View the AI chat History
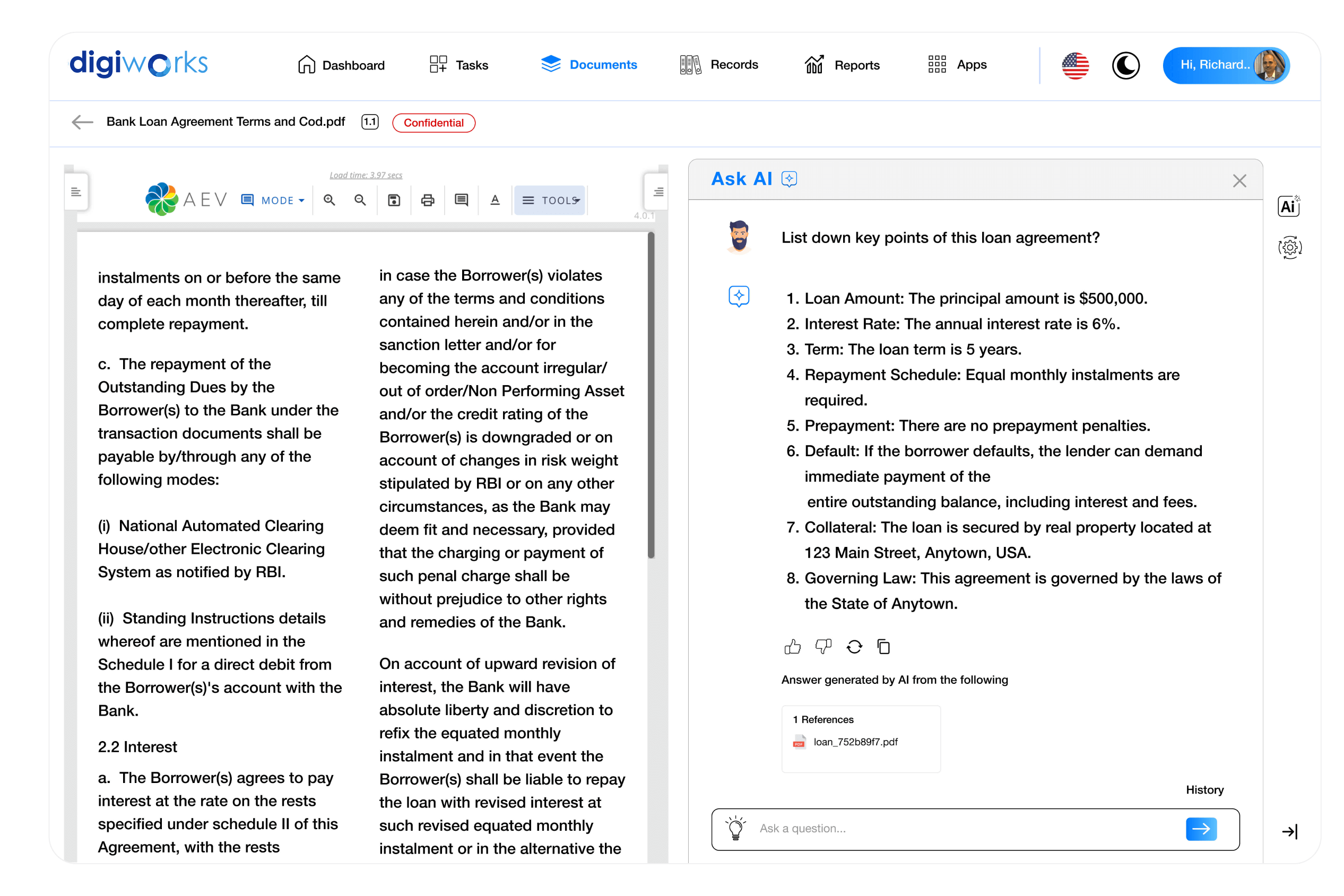Screen dimensions: 1344x896 1204,790
